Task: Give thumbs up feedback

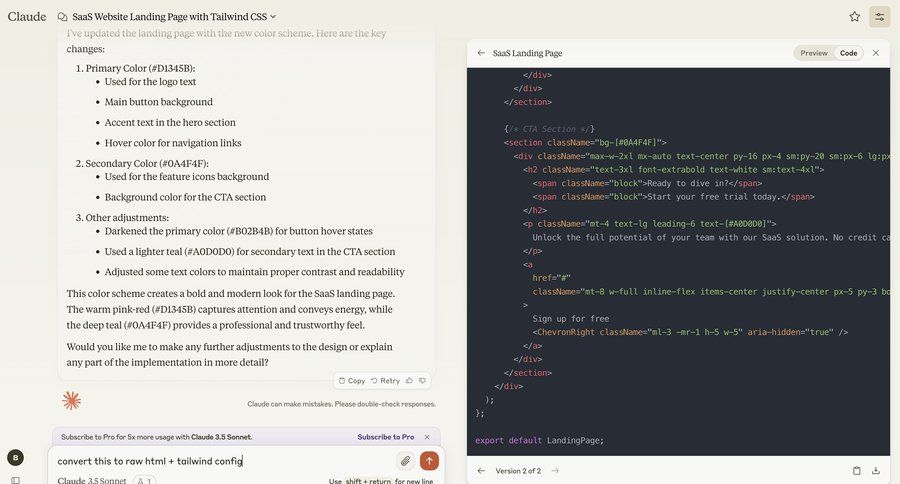Action: 409,381
